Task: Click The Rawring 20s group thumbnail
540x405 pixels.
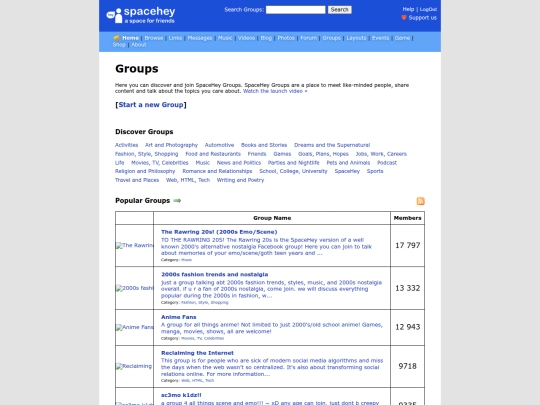Action: coord(134,245)
